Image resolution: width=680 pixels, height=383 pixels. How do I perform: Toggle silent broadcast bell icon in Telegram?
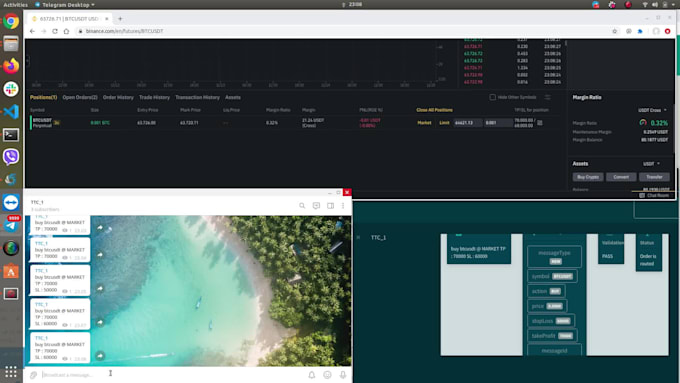coord(311,375)
